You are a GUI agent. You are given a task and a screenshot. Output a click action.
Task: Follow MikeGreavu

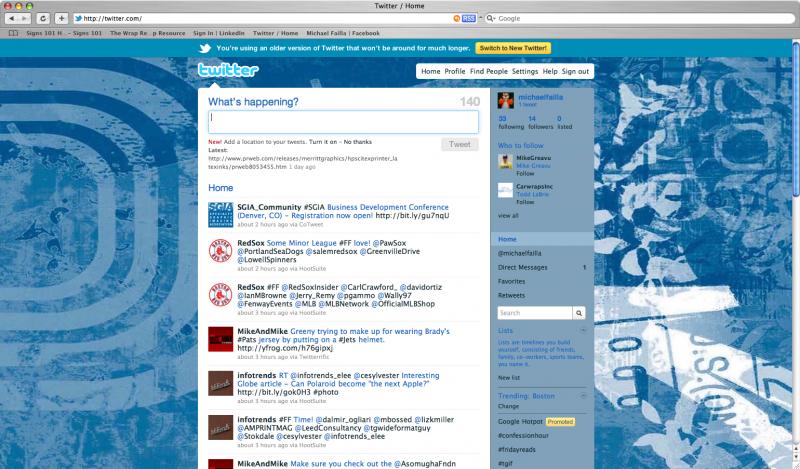tap(525, 174)
